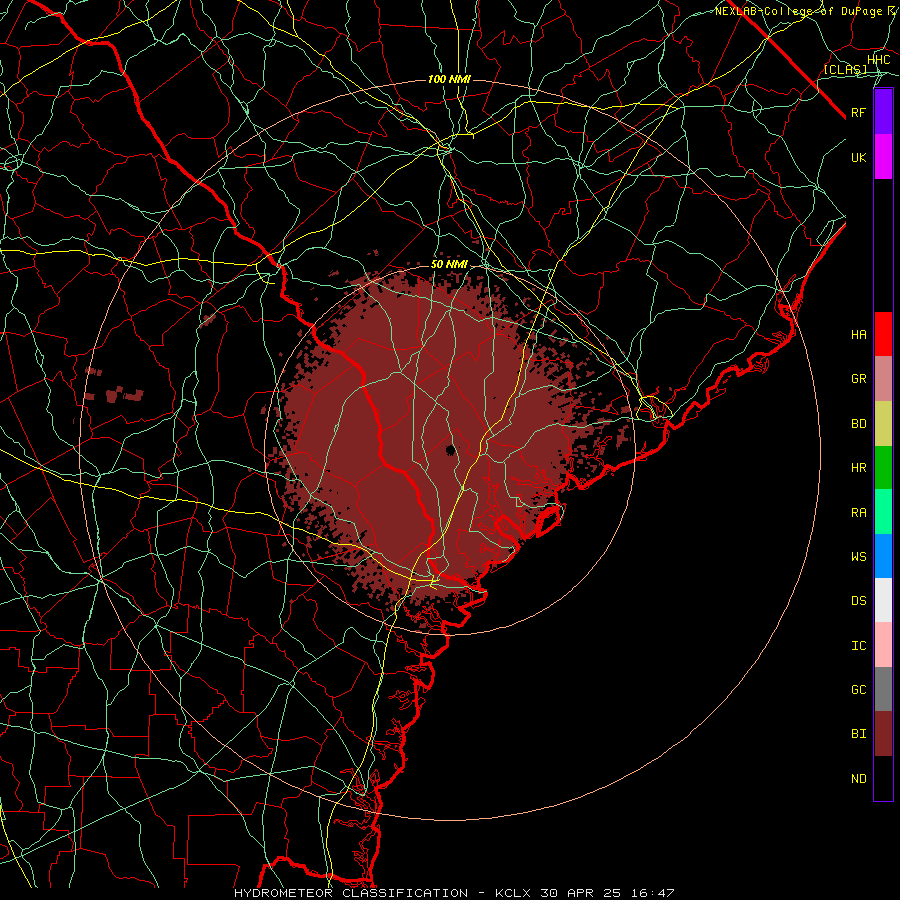Click the HHC product code label

[x=878, y=60]
